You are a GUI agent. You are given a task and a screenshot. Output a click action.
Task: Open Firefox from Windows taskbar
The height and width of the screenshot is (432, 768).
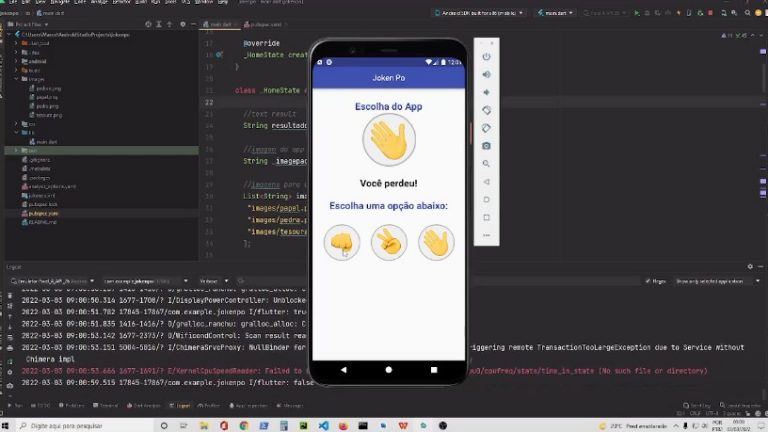(343, 426)
